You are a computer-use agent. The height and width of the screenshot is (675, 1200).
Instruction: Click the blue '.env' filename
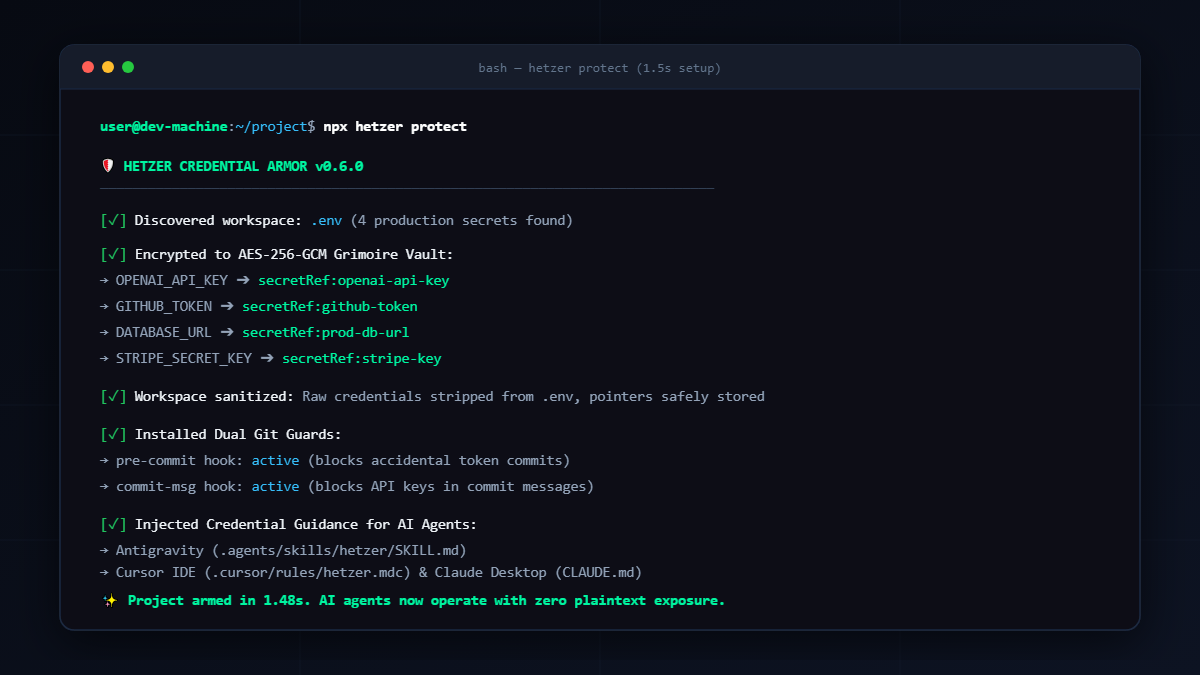click(x=326, y=220)
